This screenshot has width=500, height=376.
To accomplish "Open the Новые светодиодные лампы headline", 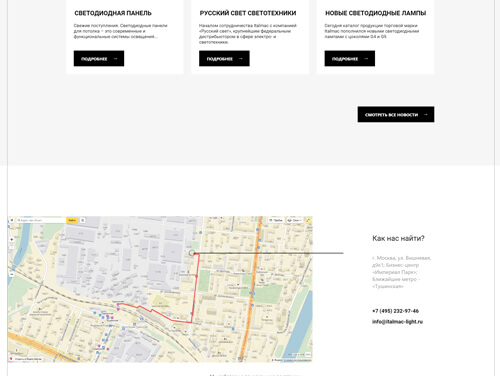I will (x=375, y=13).
